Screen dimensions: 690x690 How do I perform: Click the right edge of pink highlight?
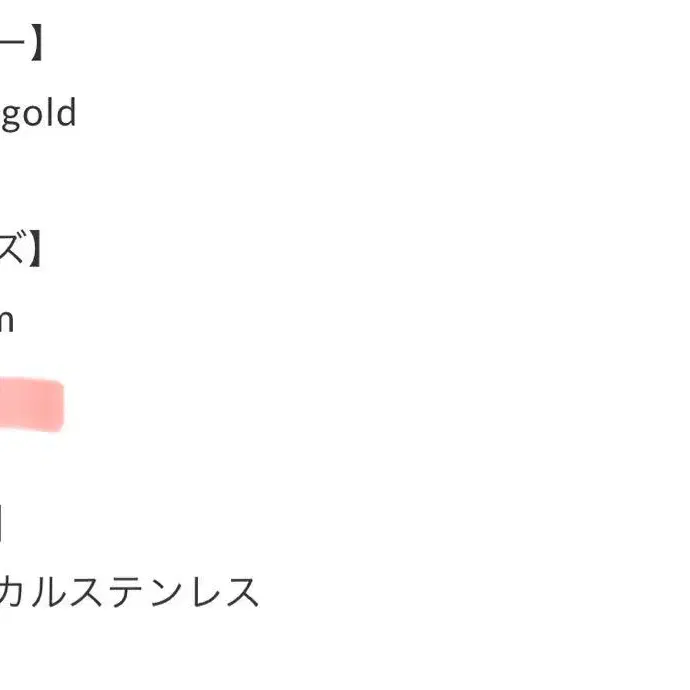[61, 405]
